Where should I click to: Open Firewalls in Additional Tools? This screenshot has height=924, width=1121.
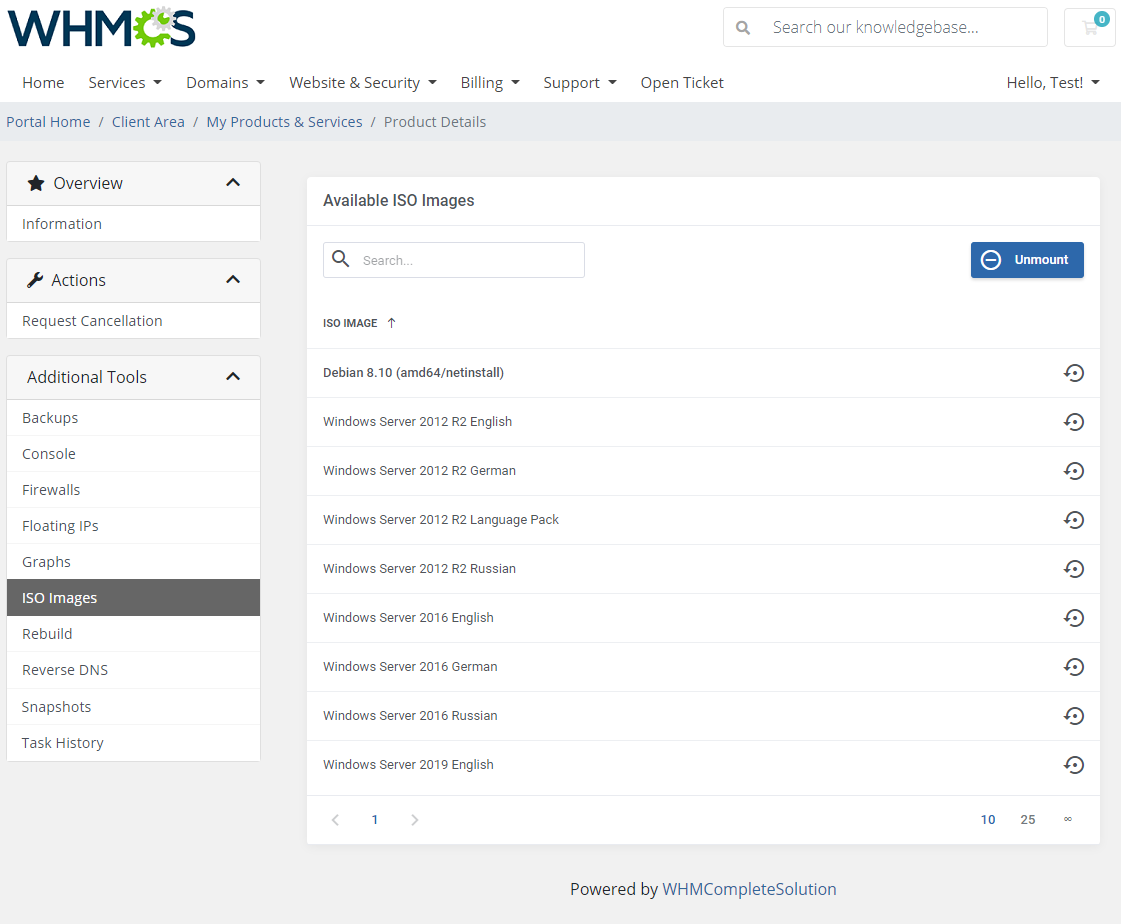point(133,490)
